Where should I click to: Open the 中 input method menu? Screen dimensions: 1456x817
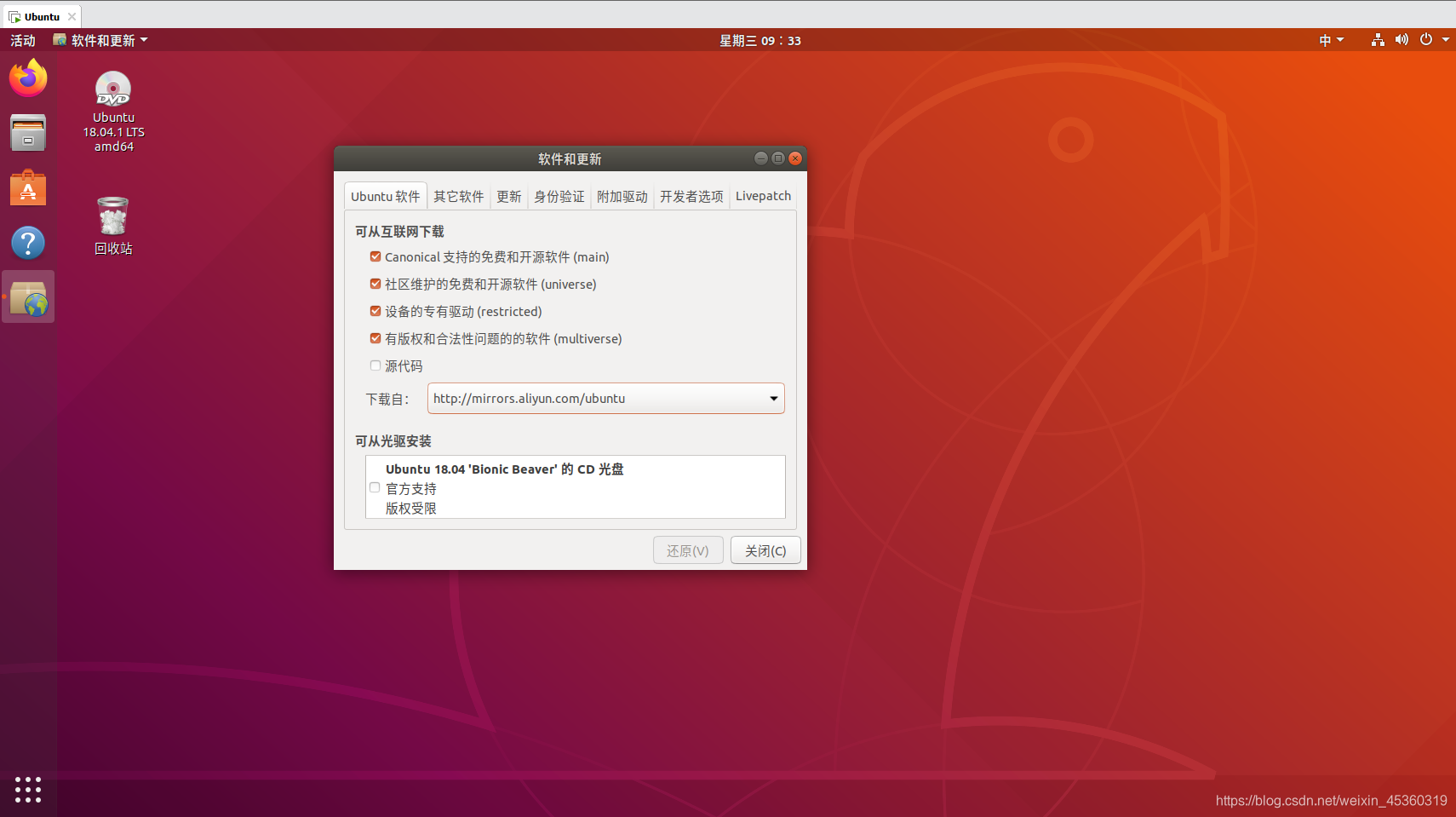(x=1331, y=40)
